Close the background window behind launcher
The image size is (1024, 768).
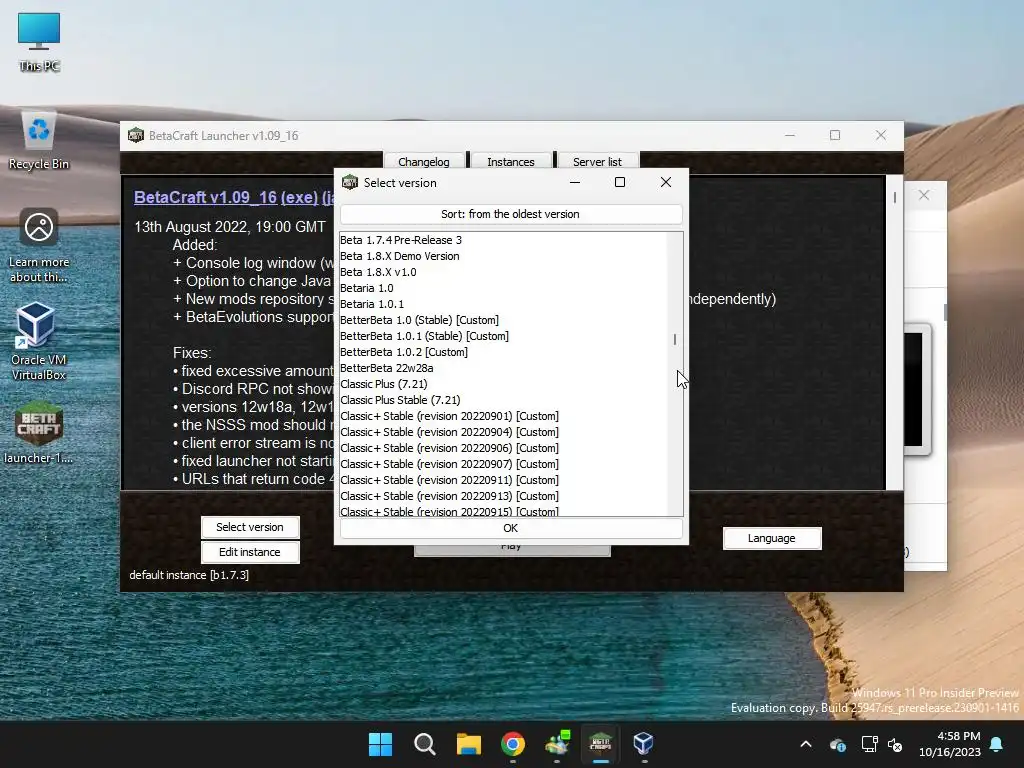pyautogui.click(x=923, y=195)
